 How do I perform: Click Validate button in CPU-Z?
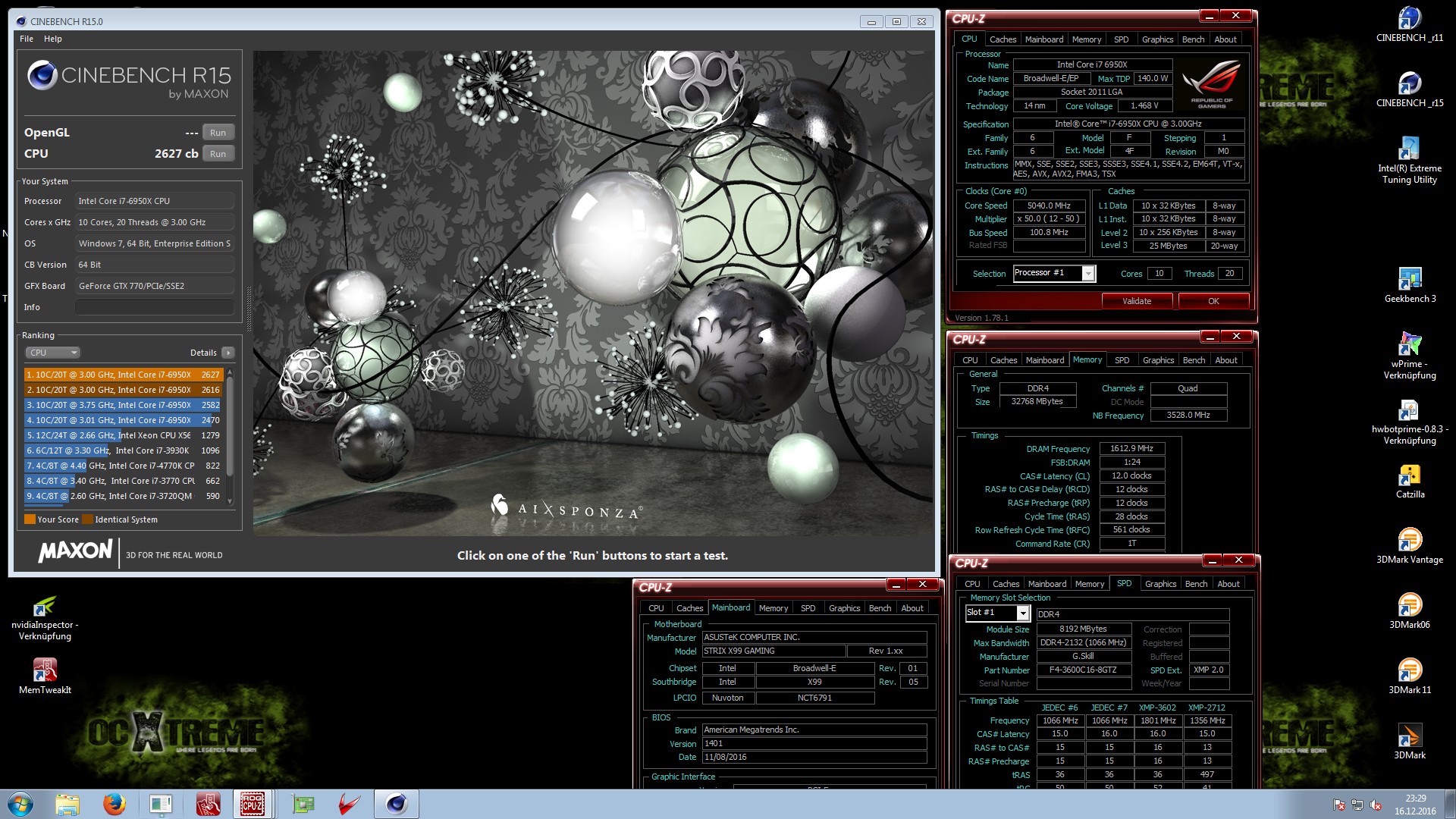click(1137, 301)
